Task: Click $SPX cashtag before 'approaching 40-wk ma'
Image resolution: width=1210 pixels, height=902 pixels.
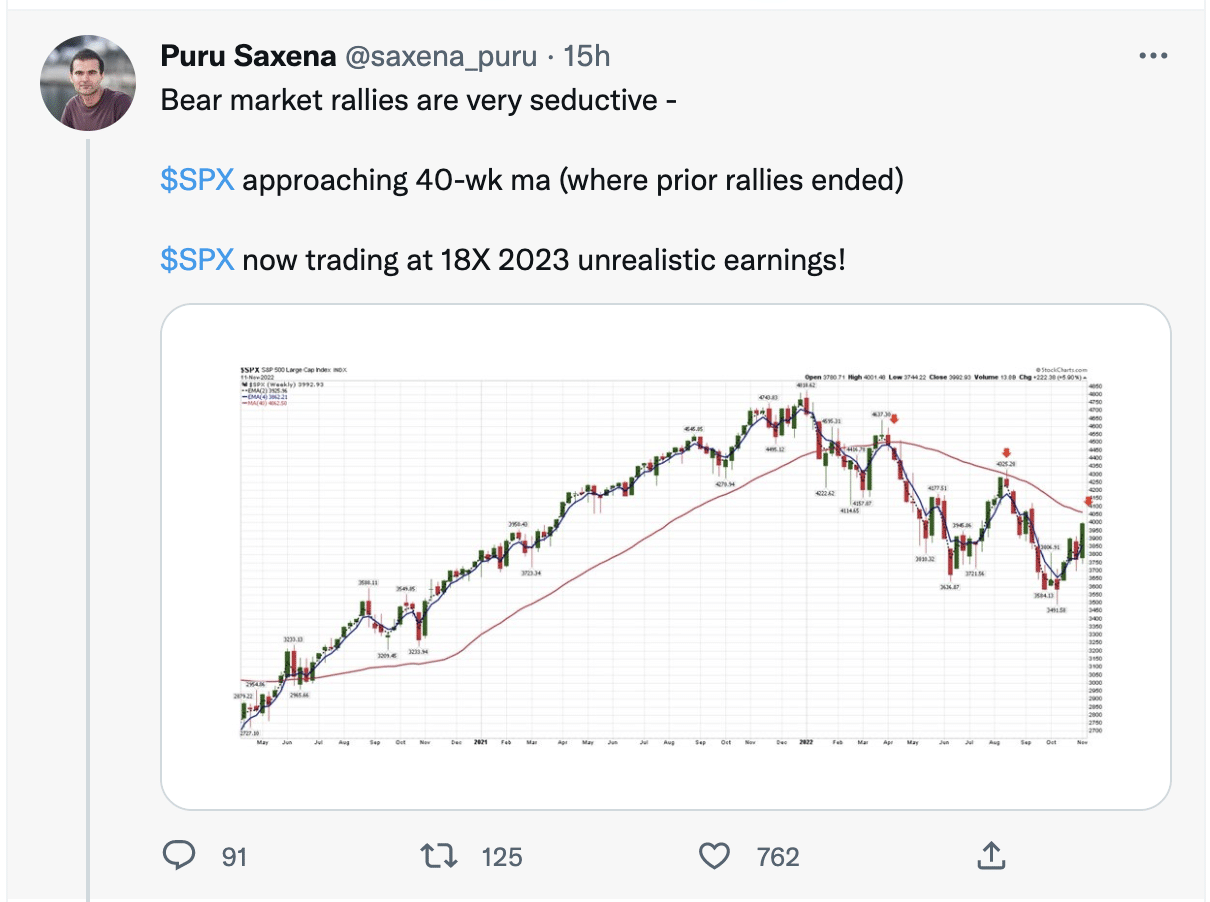Action: (x=197, y=181)
